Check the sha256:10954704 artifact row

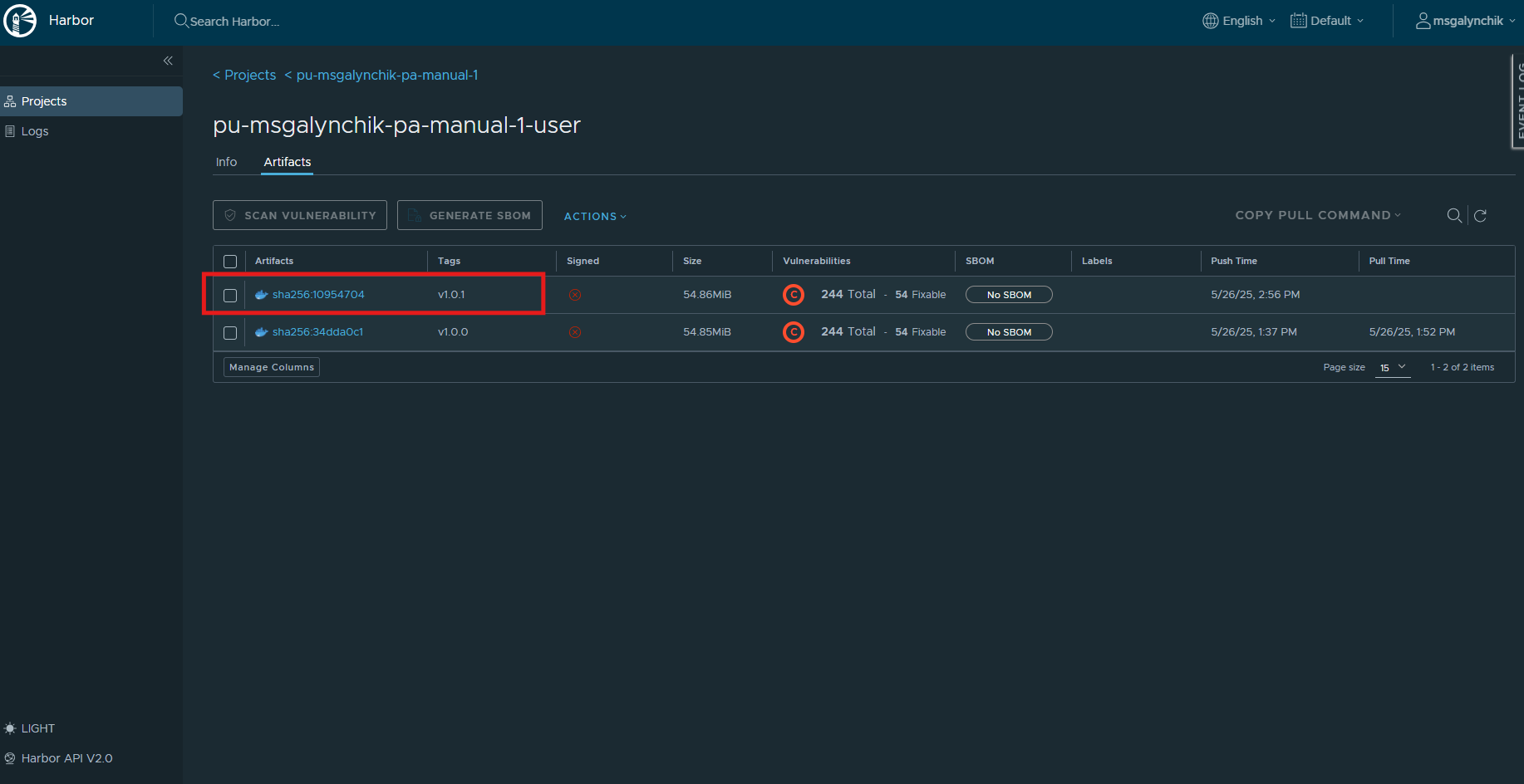click(x=230, y=296)
